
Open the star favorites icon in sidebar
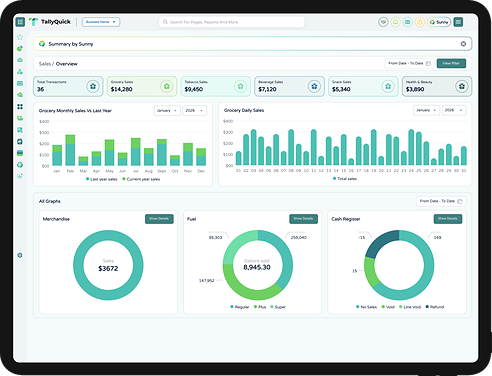20,37
